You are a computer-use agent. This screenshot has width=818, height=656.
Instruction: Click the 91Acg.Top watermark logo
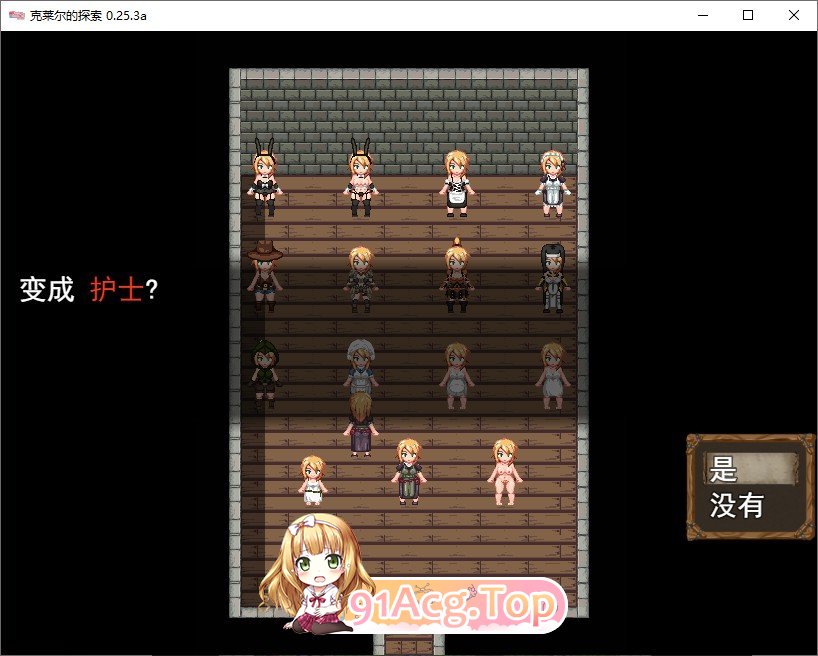pos(455,605)
